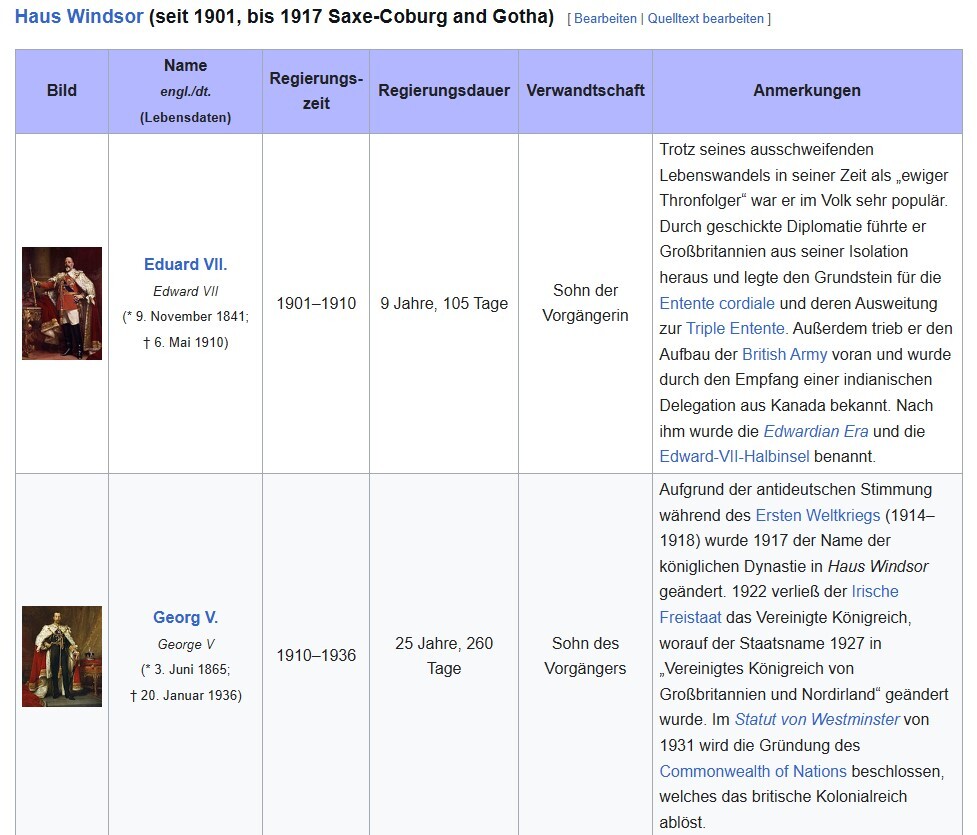Viewport: 977px width, 835px height.
Task: Click the Regierungszeit column header
Action: (x=316, y=91)
